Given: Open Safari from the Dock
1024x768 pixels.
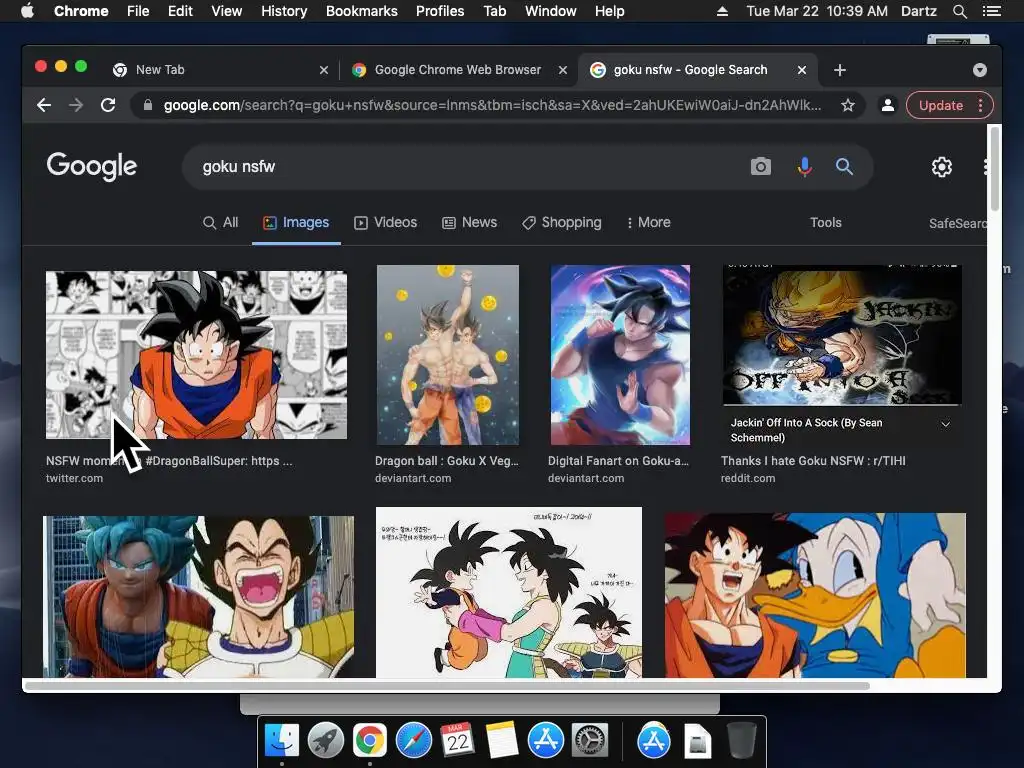Looking at the screenshot, I should click(x=414, y=740).
